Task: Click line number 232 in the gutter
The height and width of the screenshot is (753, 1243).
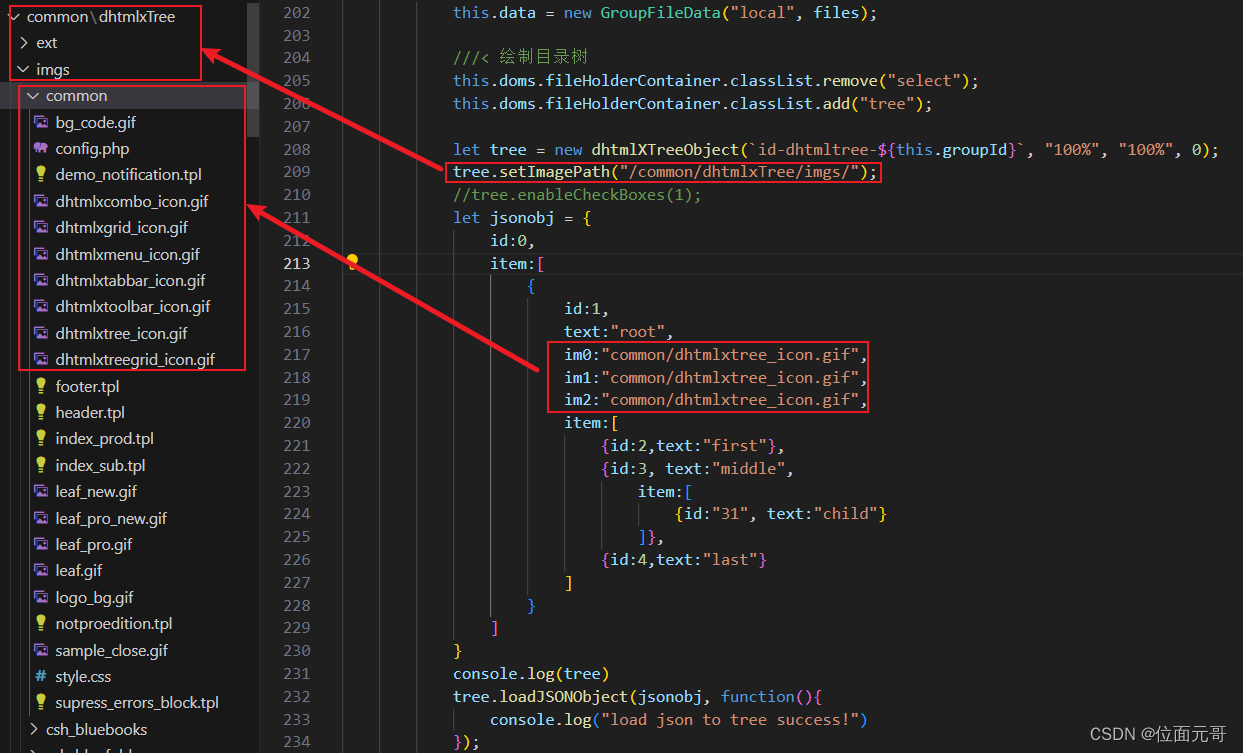Action: click(x=297, y=697)
